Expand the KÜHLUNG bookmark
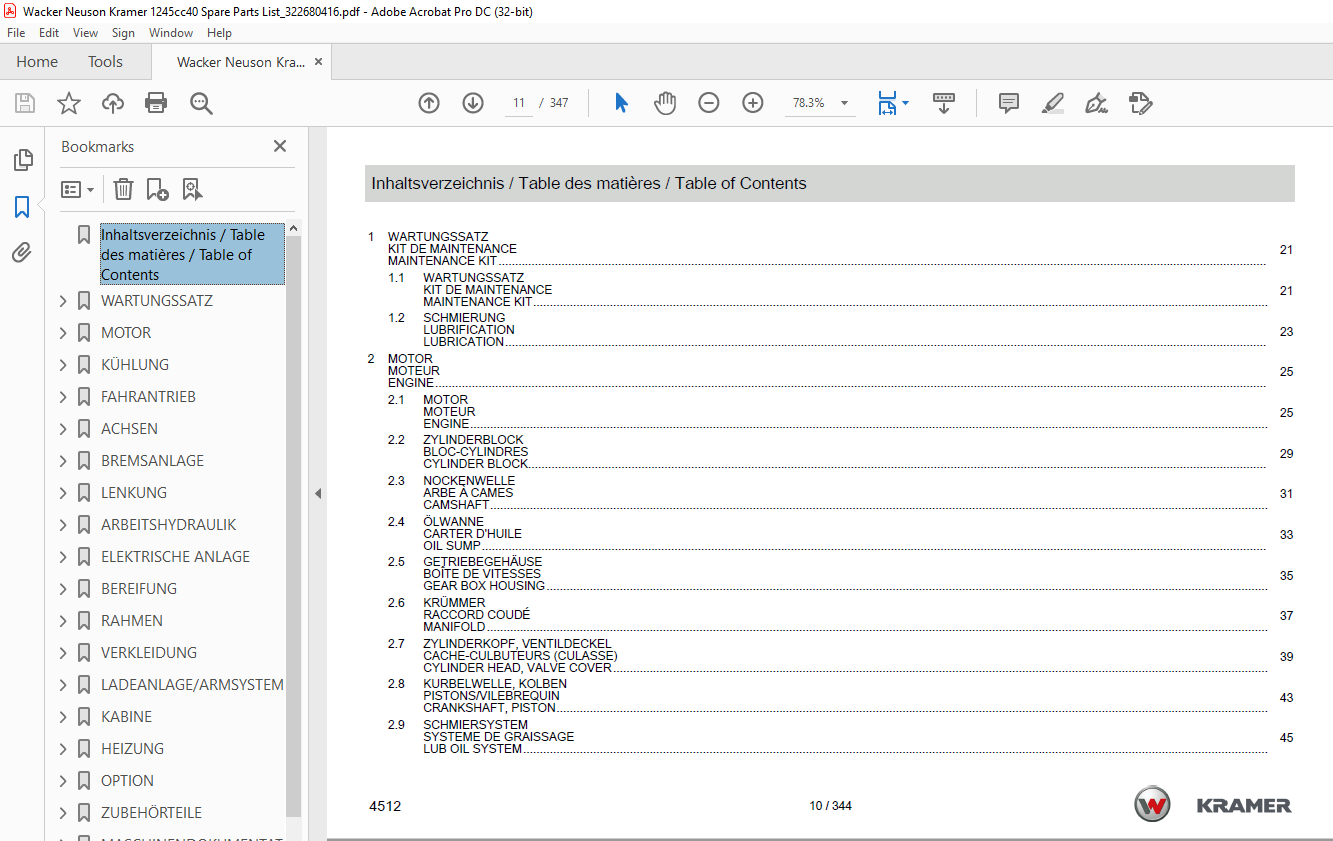1333x841 pixels. pyautogui.click(x=63, y=365)
